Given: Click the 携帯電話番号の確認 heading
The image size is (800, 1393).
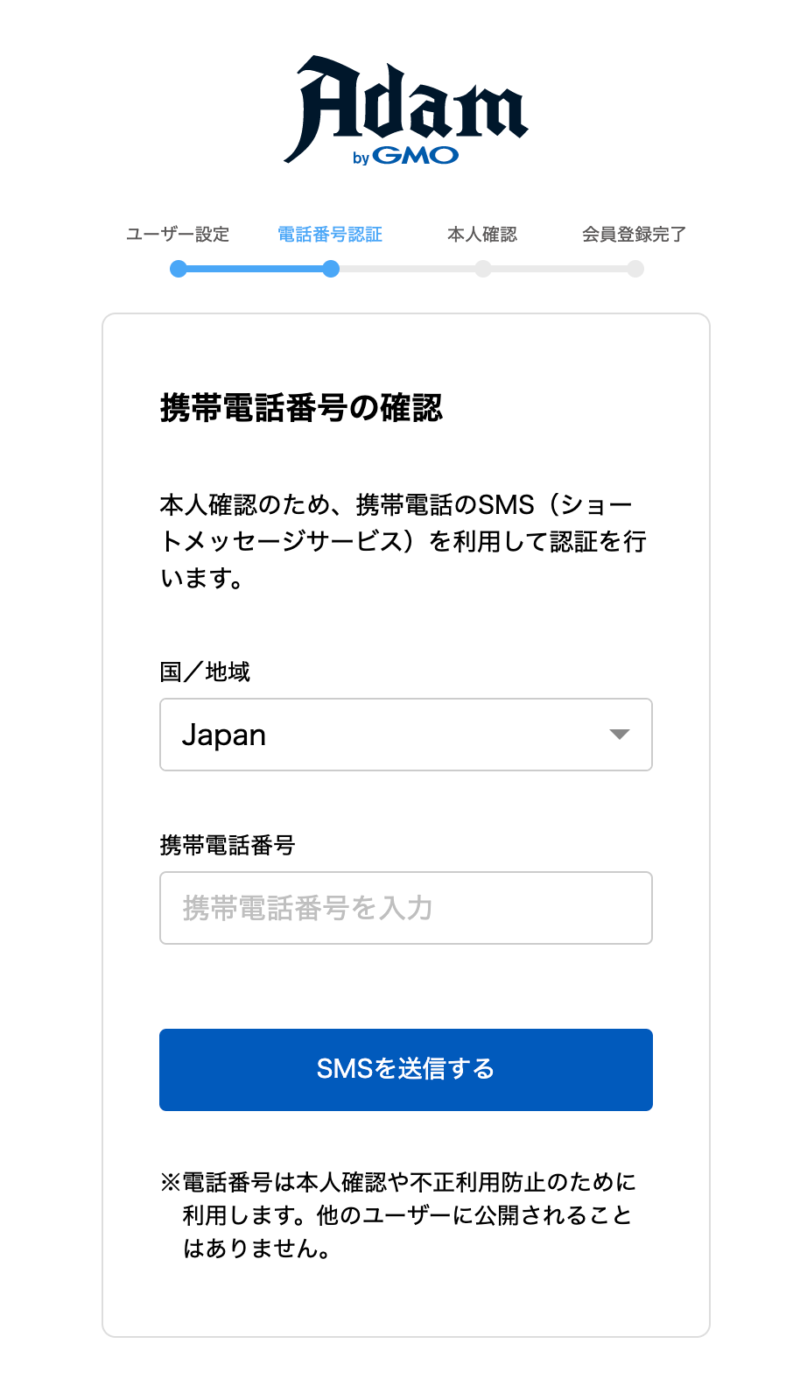Looking at the screenshot, I should (x=301, y=409).
